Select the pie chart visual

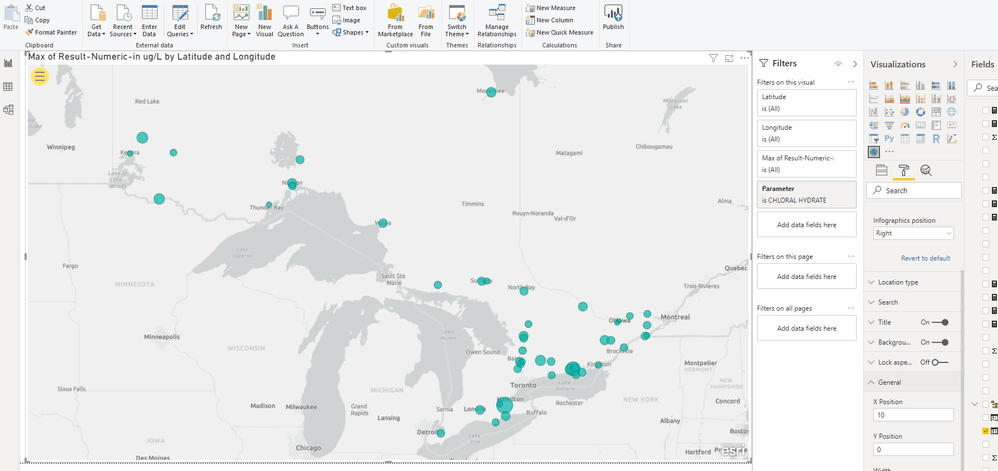pyautogui.click(x=904, y=112)
